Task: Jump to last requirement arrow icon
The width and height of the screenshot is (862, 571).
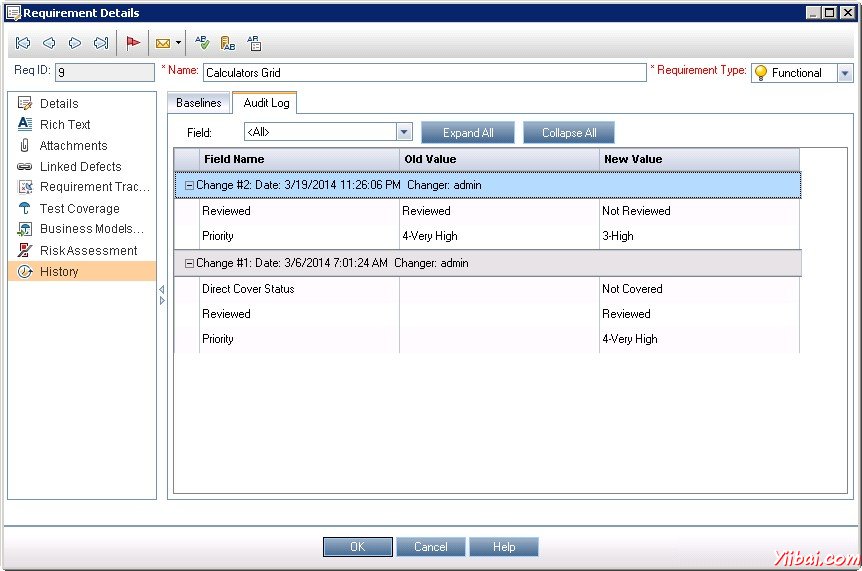Action: [101, 43]
